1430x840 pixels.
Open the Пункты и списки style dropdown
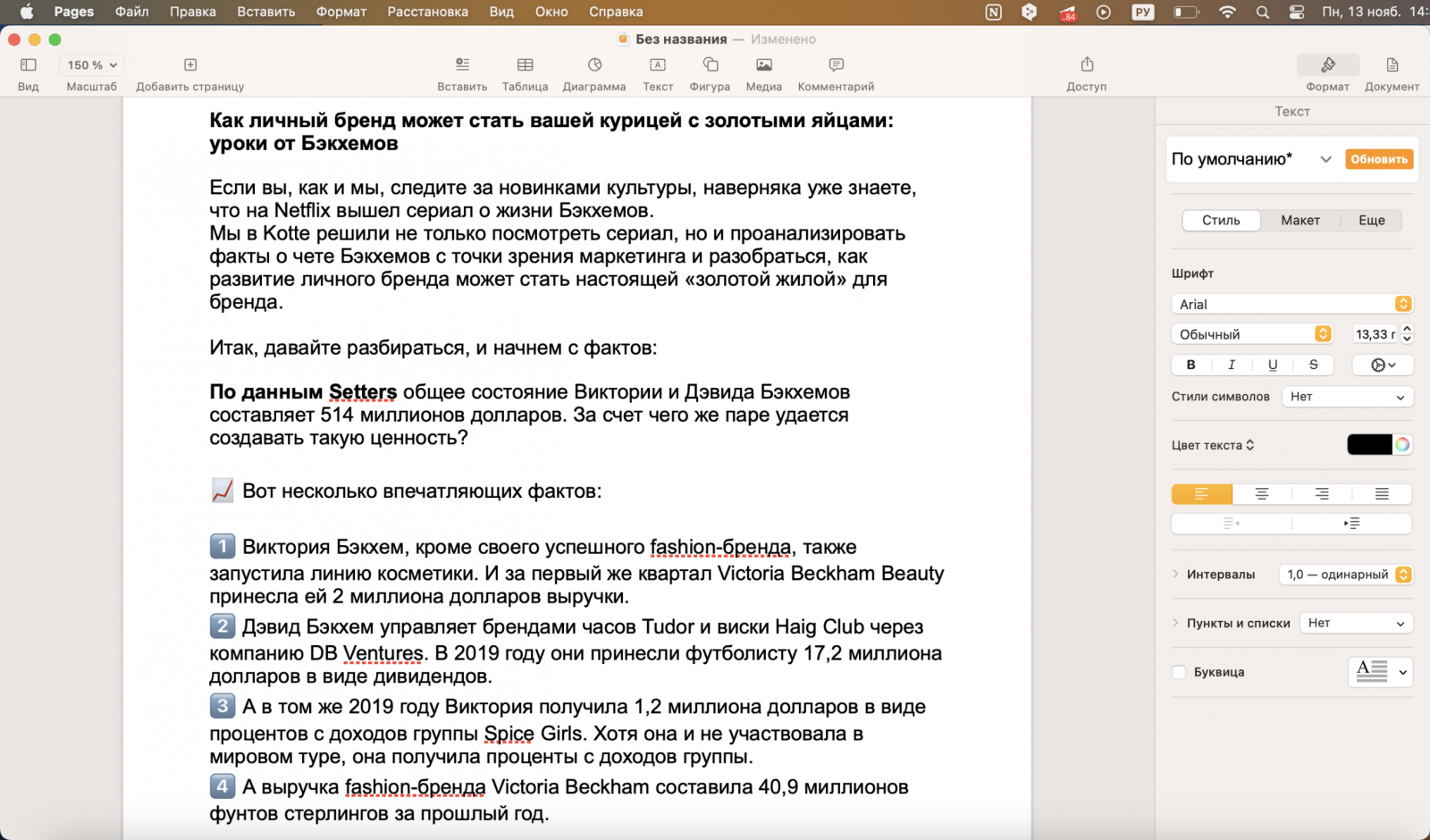coord(1357,623)
